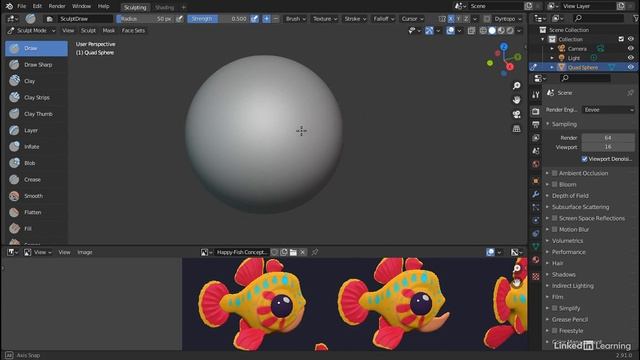This screenshot has height=360, width=640.
Task: Enable the Ambient Occlusion checkbox
Action: [x=555, y=173]
